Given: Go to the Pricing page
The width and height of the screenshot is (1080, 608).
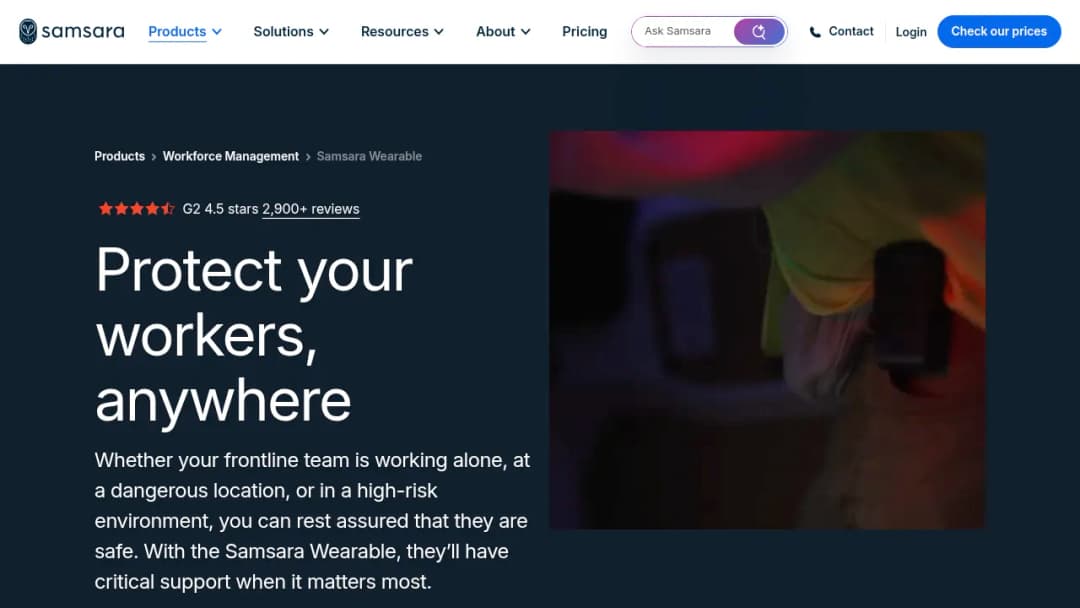Looking at the screenshot, I should 584,32.
